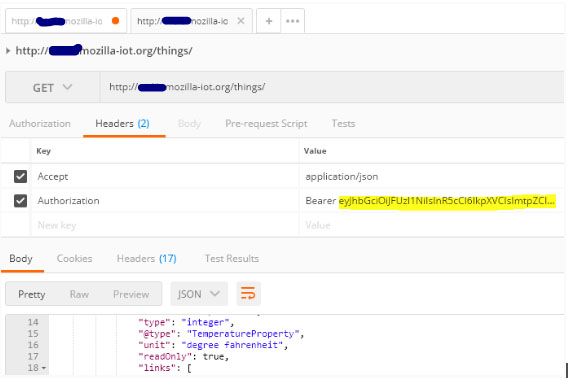
Task: Click the "TemperatureProperty" value on line 15
Action: pos(243,334)
